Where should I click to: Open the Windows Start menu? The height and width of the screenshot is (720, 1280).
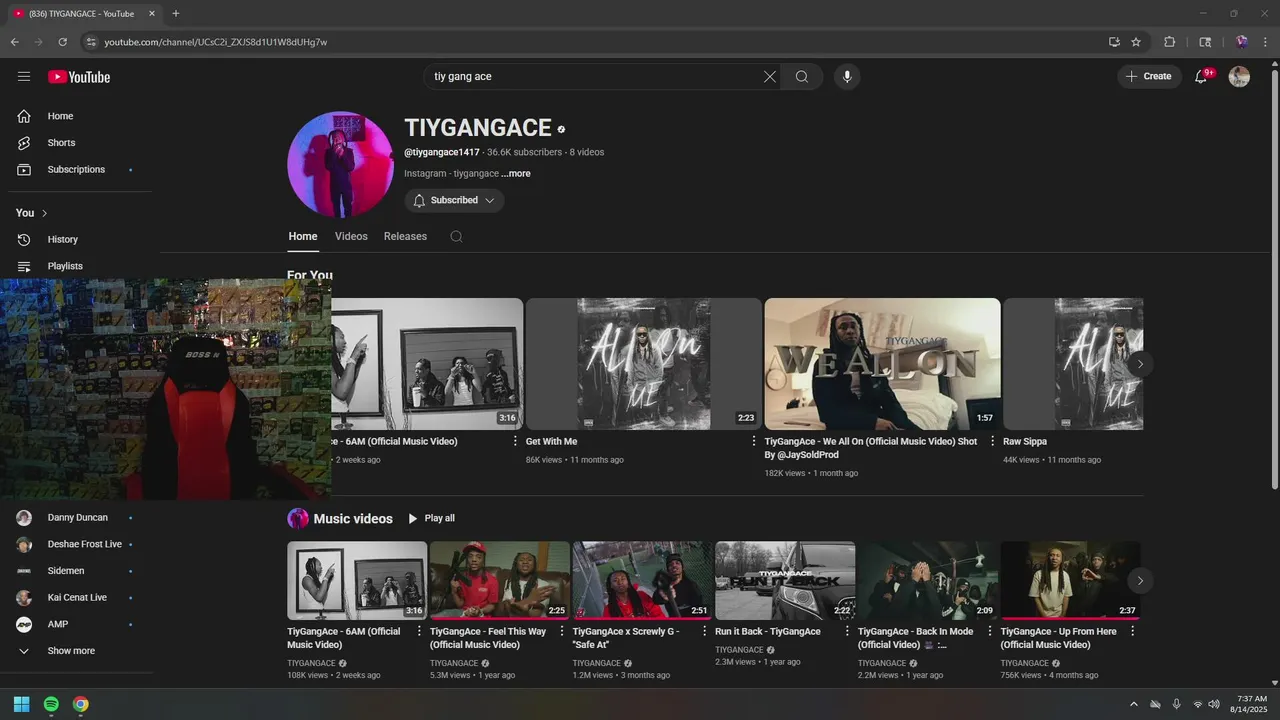(21, 704)
